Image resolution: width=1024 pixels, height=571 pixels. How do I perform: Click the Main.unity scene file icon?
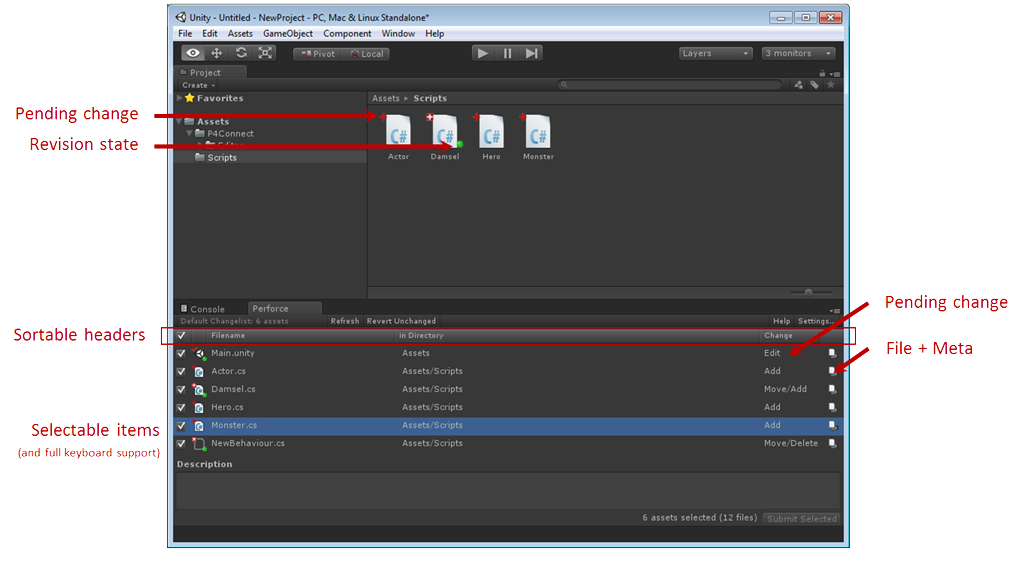(x=199, y=353)
